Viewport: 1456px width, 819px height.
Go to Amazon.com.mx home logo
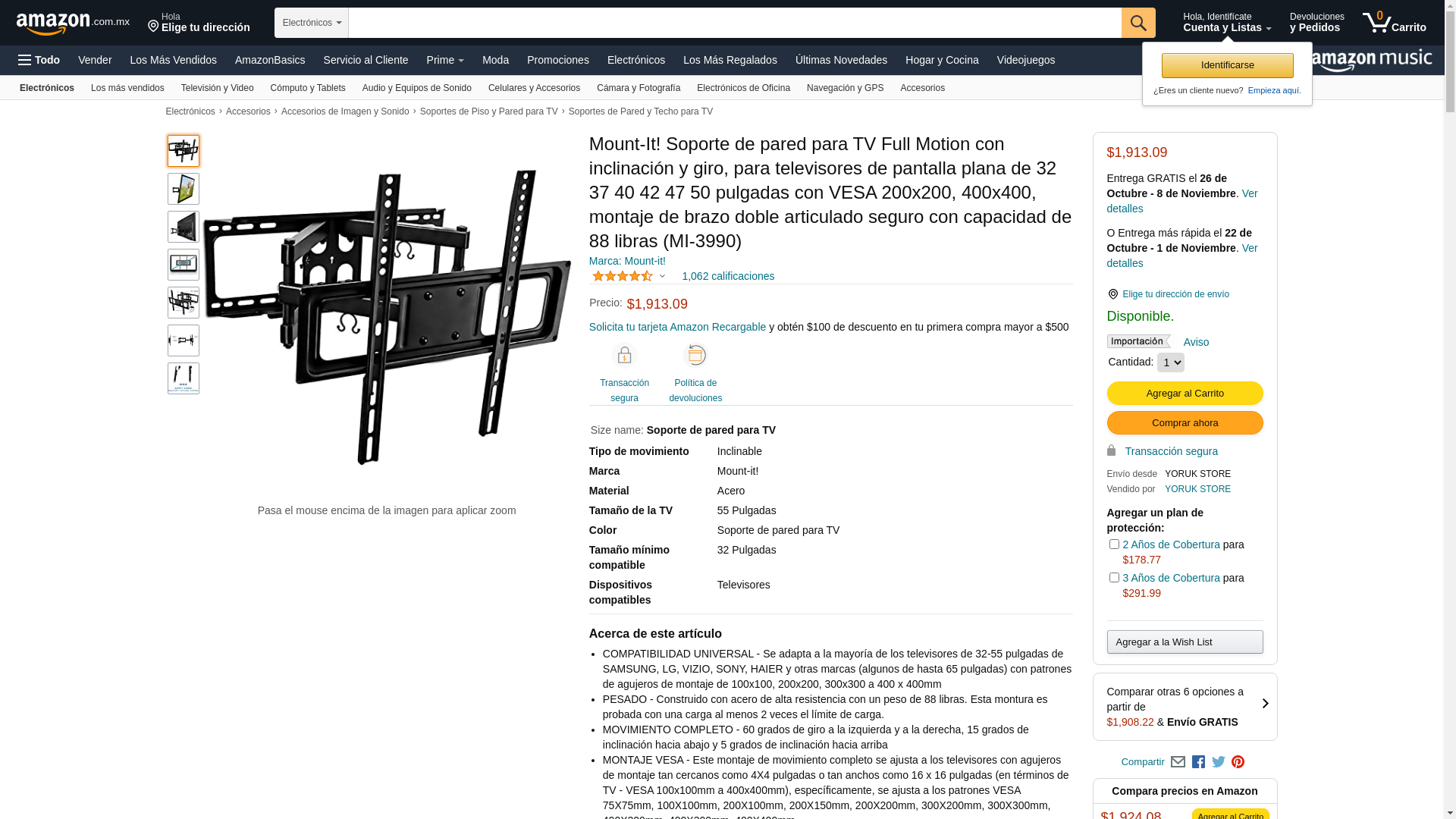(73, 24)
